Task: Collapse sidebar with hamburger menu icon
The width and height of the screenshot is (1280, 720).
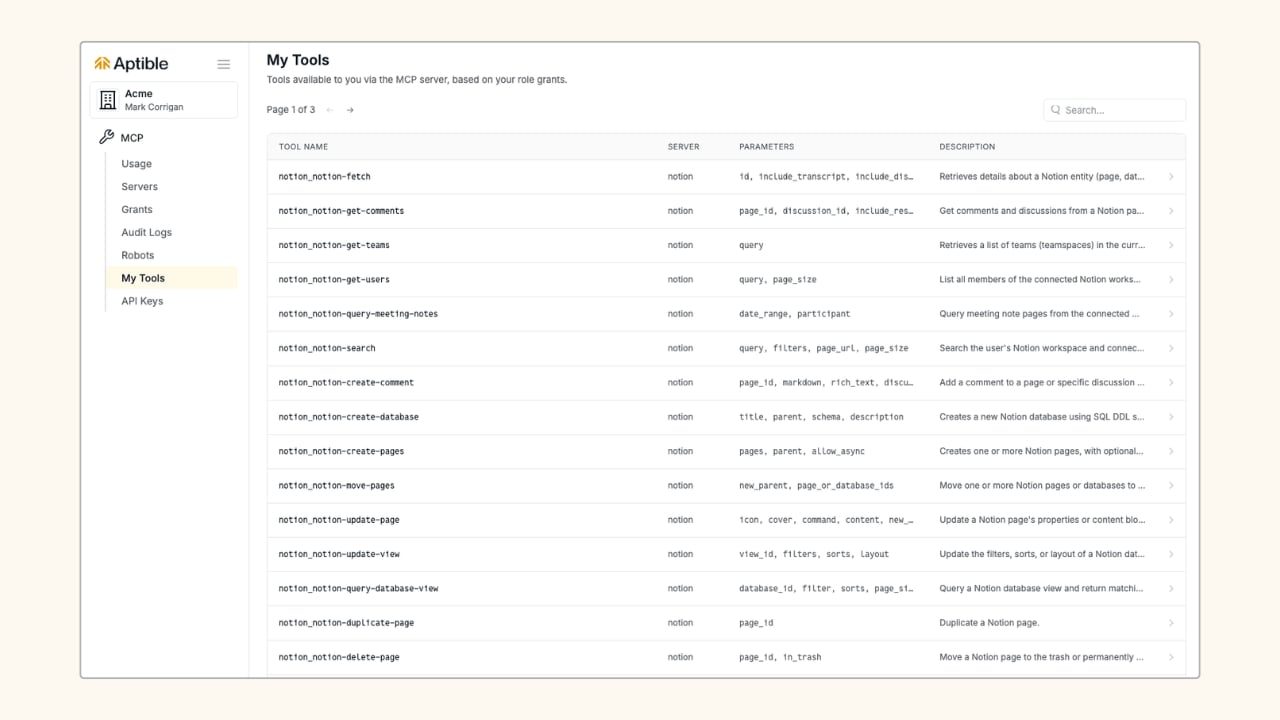Action: pos(224,64)
